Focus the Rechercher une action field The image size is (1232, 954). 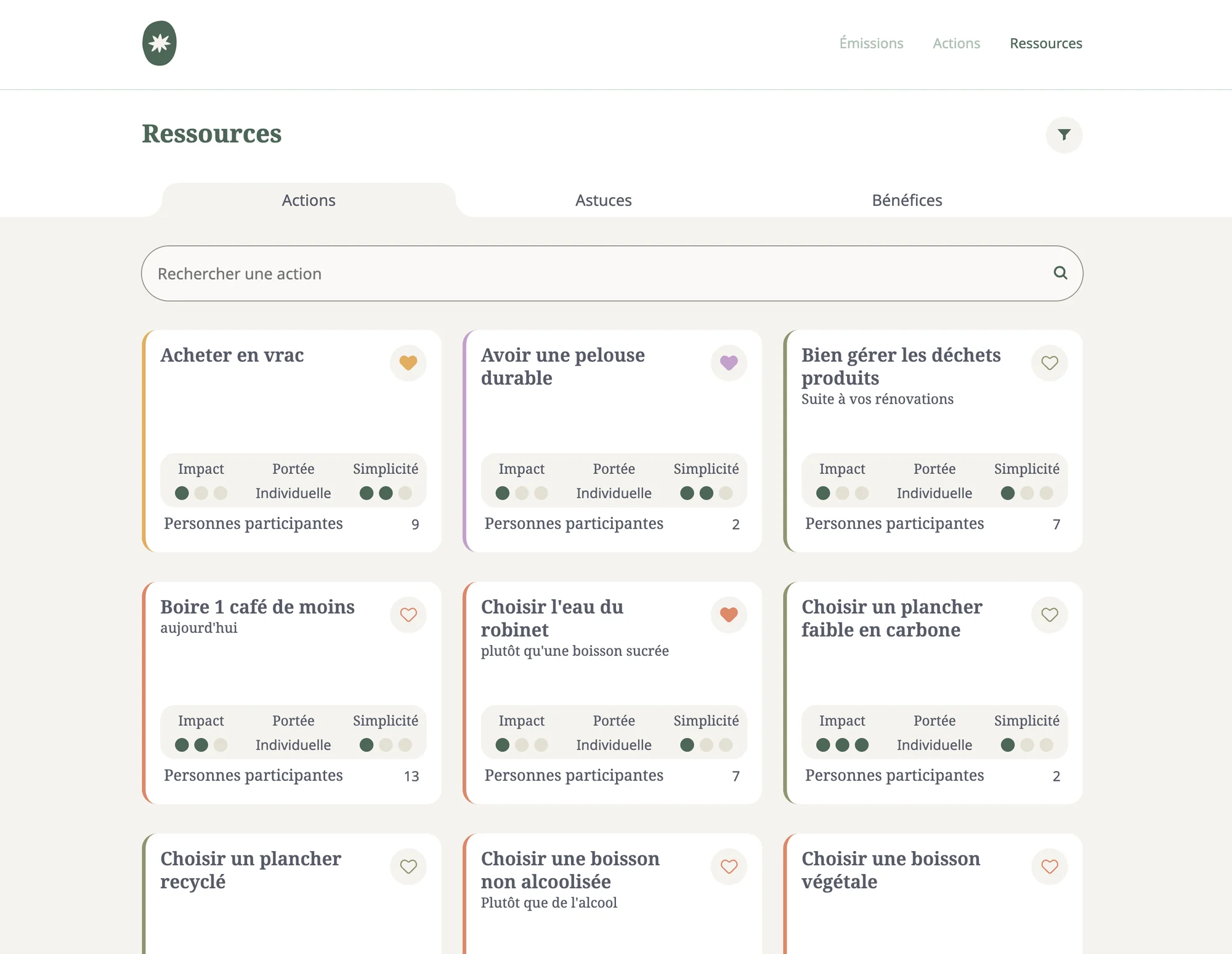(x=612, y=274)
